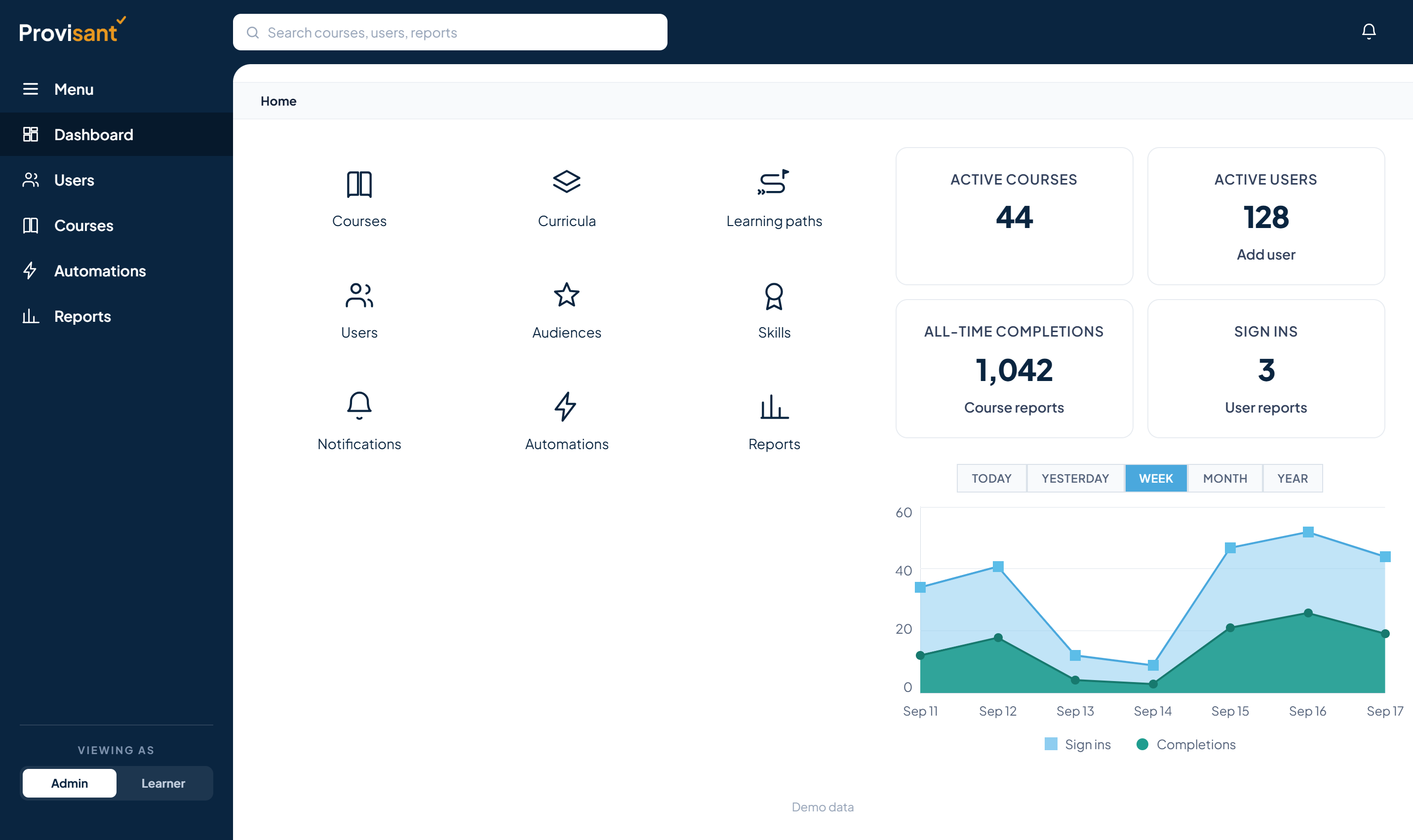Viewport: 1413px width, 840px height.
Task: Toggle the Sign ins legend swatch
Action: click(1051, 744)
